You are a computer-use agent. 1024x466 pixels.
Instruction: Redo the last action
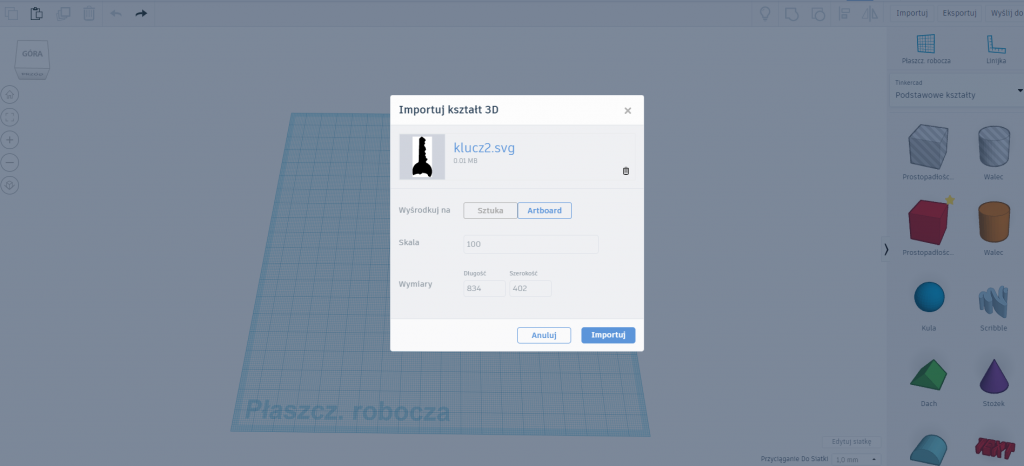(141, 13)
